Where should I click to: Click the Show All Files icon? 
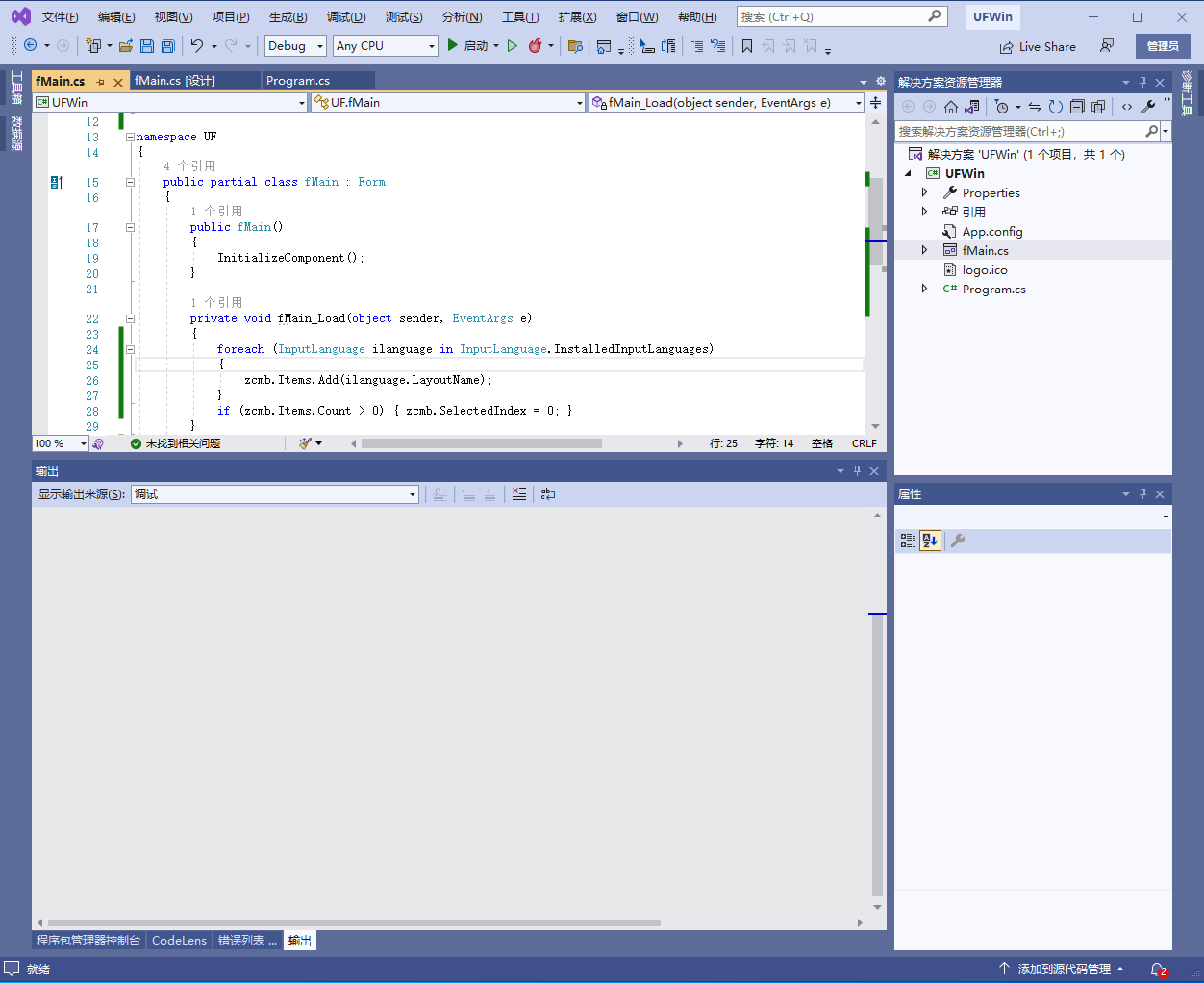(x=1098, y=107)
